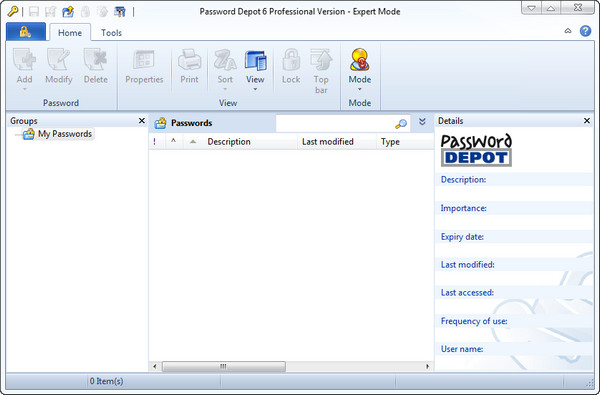
Task: Expand the Add button dropdown arrow
Action: coord(24,90)
